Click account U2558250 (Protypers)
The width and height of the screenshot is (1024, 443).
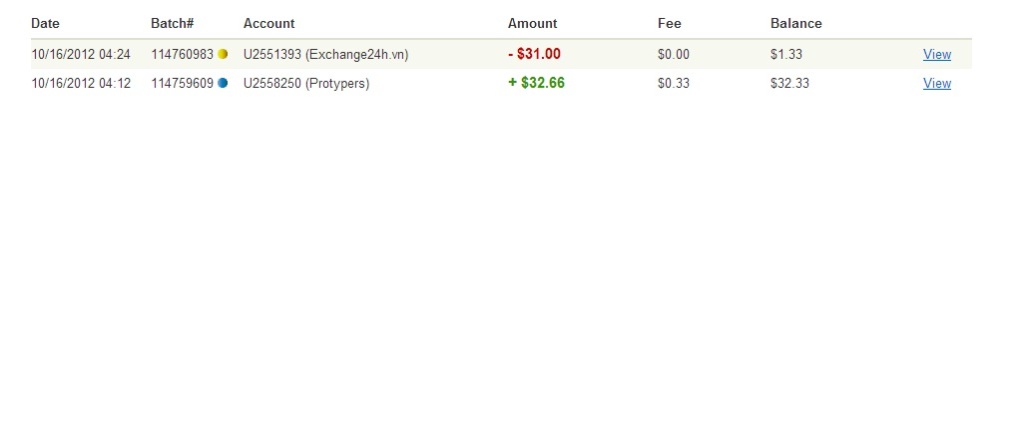point(306,84)
